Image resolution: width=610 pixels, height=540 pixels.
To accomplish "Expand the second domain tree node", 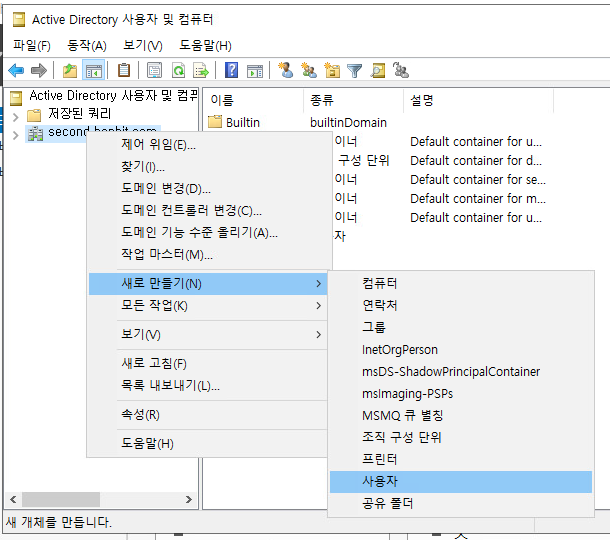I will click(x=16, y=135).
